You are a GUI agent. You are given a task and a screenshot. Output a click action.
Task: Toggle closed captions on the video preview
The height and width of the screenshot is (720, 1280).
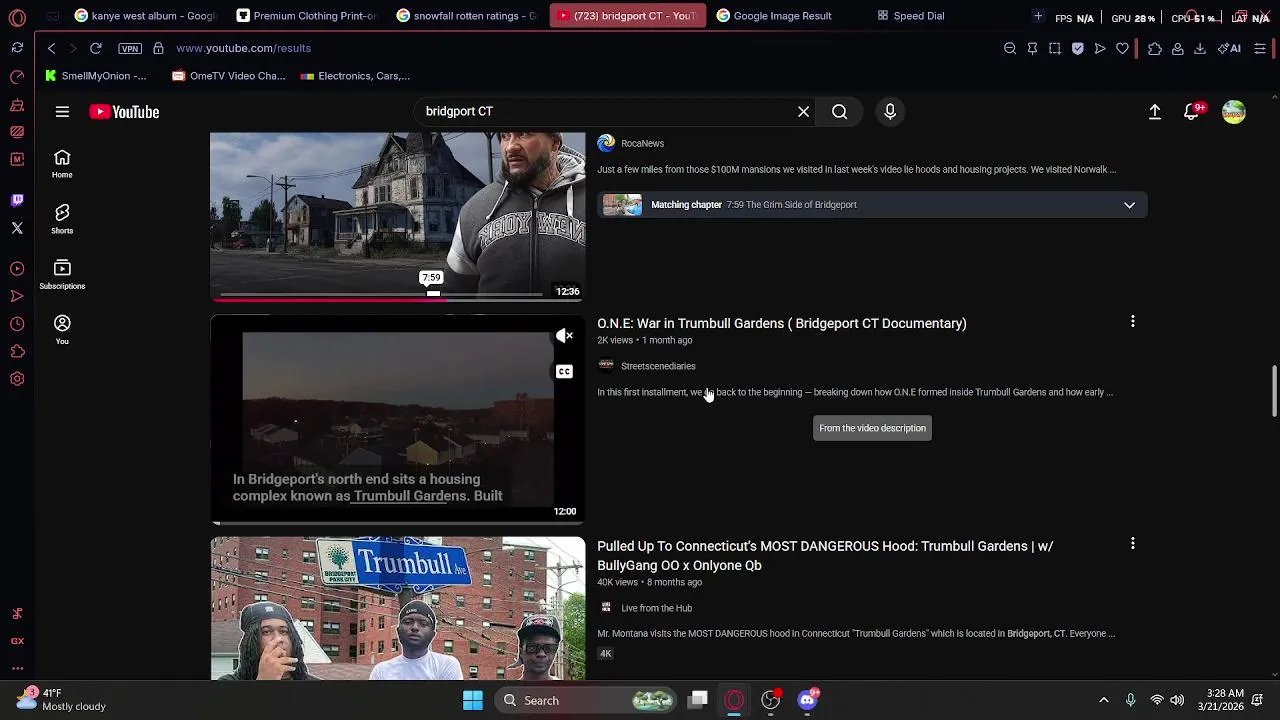564,372
